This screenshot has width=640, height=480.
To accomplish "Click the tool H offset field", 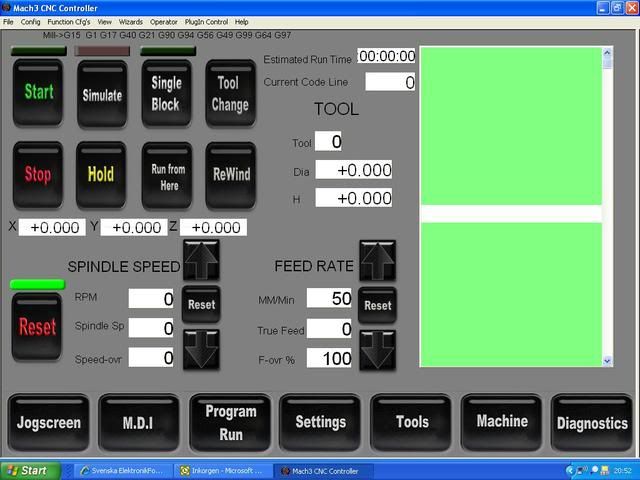I will (x=353, y=198).
